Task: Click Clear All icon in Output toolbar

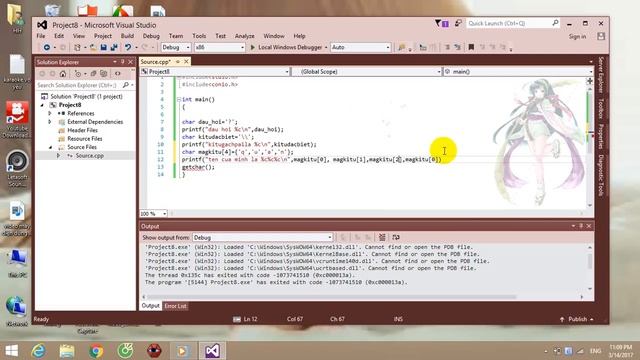Action: (382, 237)
